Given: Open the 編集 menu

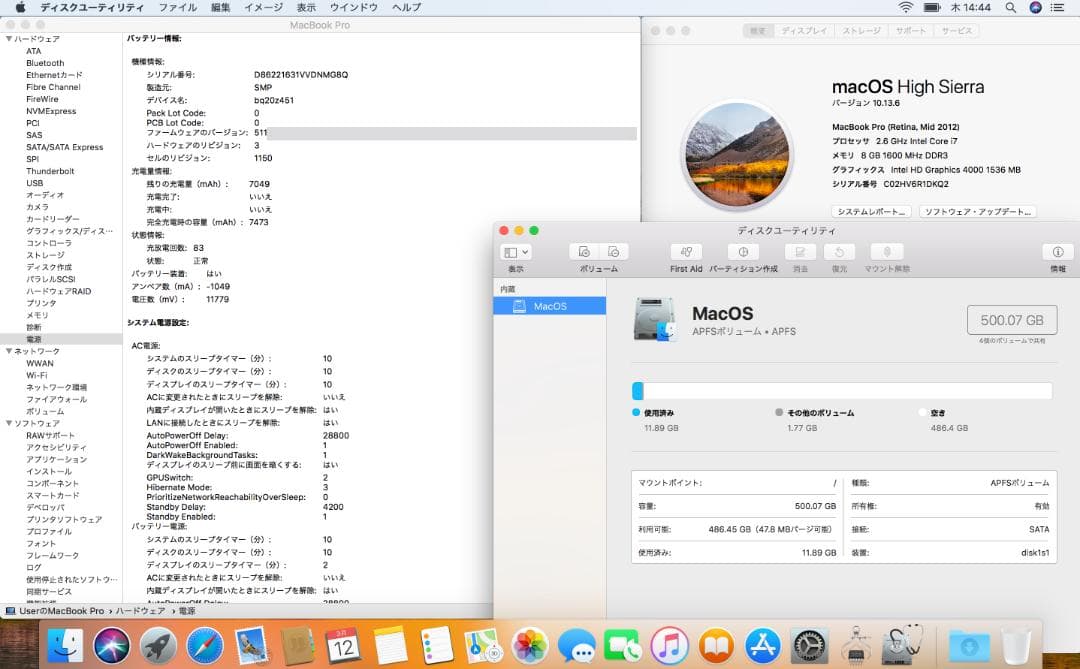Looking at the screenshot, I should point(220,8).
